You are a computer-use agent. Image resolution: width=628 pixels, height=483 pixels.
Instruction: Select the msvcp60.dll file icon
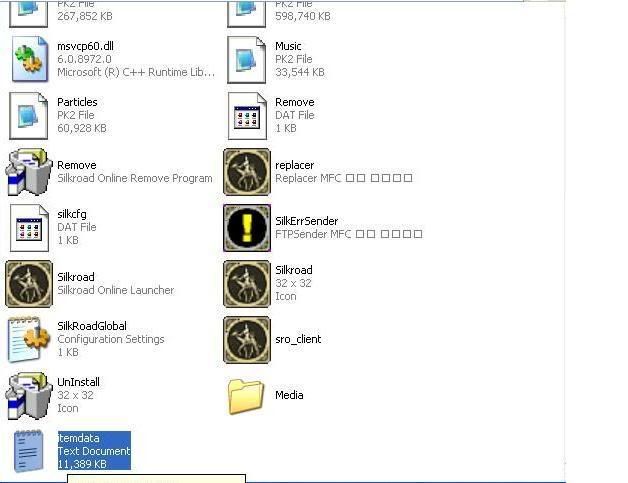30,59
